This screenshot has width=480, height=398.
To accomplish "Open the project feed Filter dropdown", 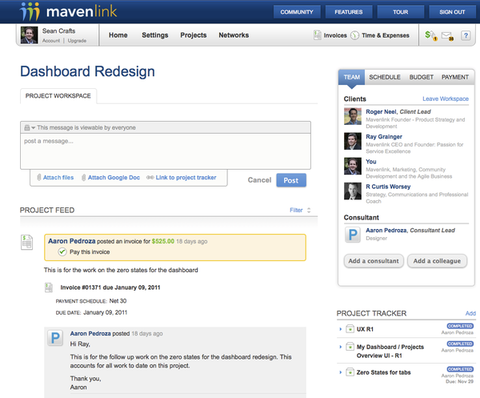I will point(300,210).
